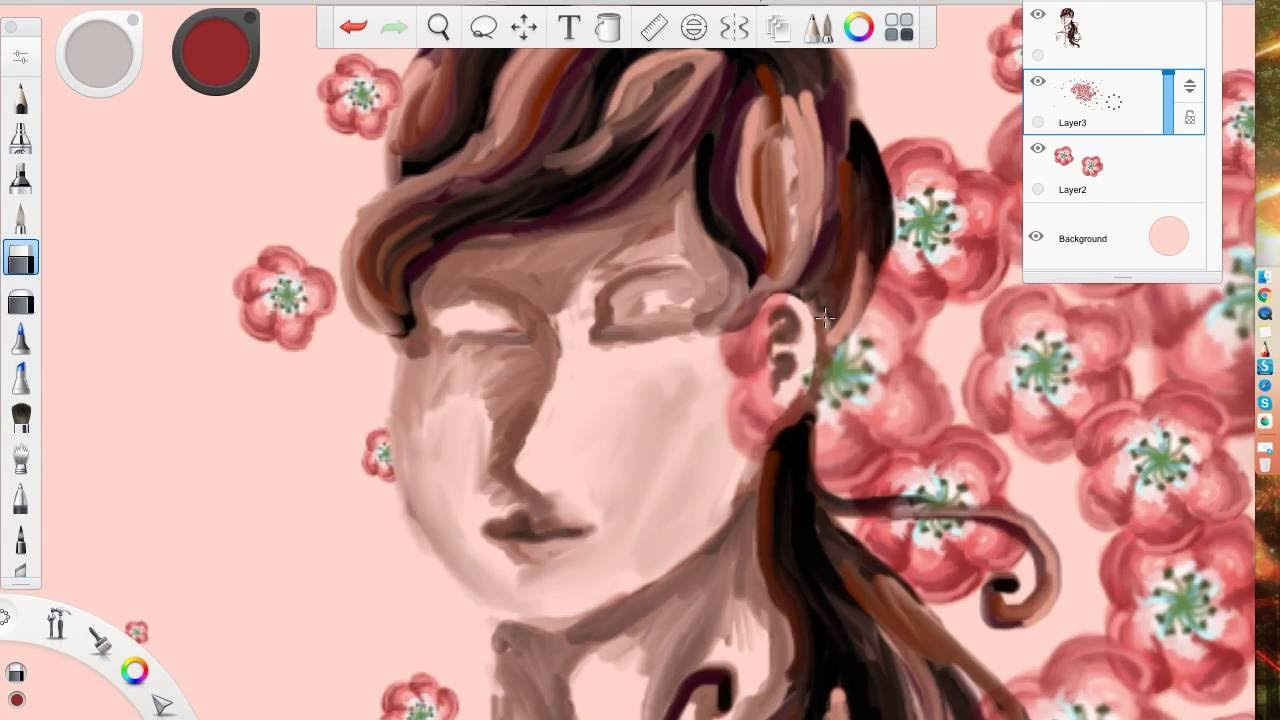Undo the last stroke with the red arrow
This screenshot has width=1280, height=720.
coord(353,28)
